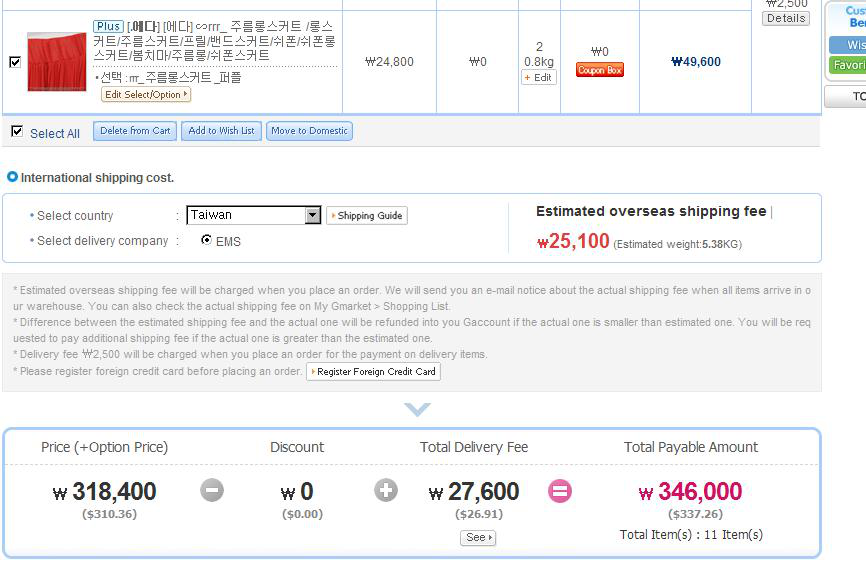Viewport: 866px width, 564px height.
Task: Click the Edit quantity button
Action: (539, 77)
